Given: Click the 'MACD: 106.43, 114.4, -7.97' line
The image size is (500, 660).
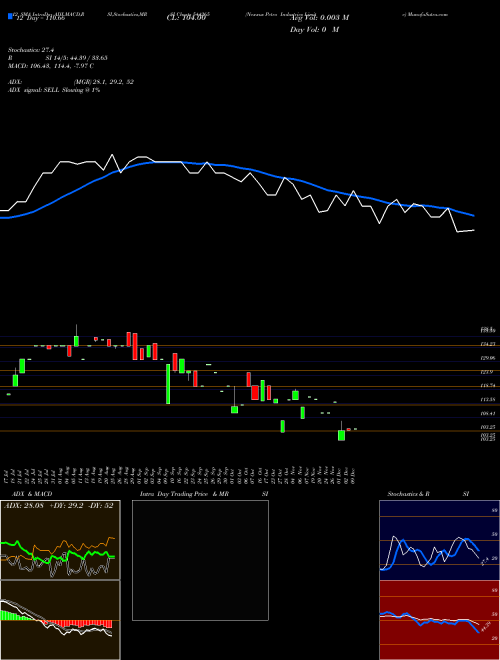Looking at the screenshot, I should coord(51,66).
